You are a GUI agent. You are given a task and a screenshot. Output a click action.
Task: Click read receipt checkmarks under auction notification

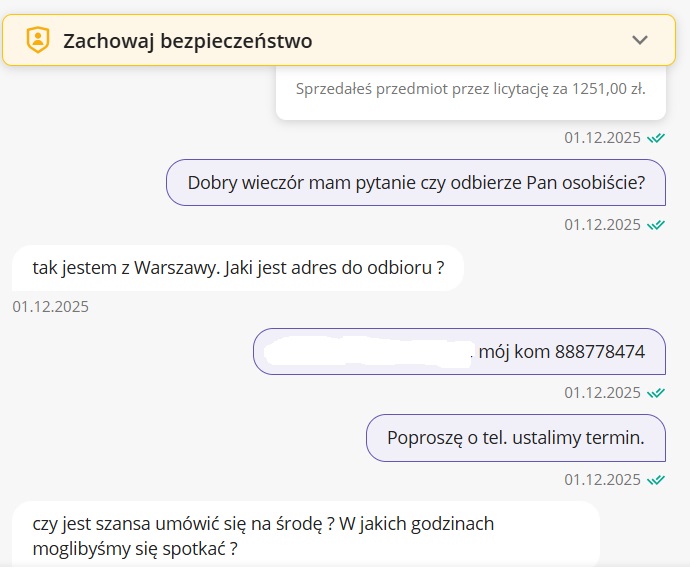(656, 138)
